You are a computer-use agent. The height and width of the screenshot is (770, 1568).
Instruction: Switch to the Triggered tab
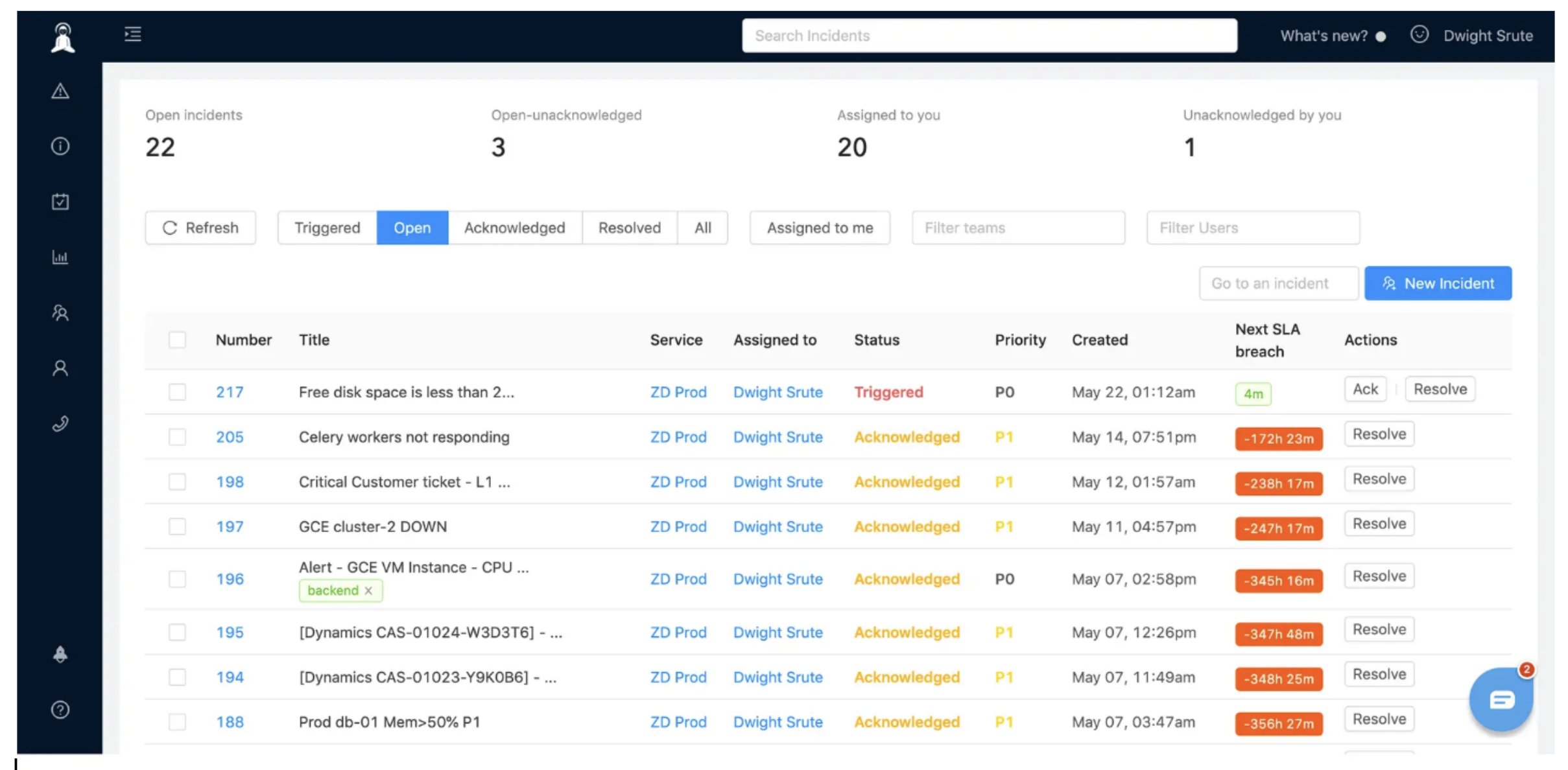[327, 227]
